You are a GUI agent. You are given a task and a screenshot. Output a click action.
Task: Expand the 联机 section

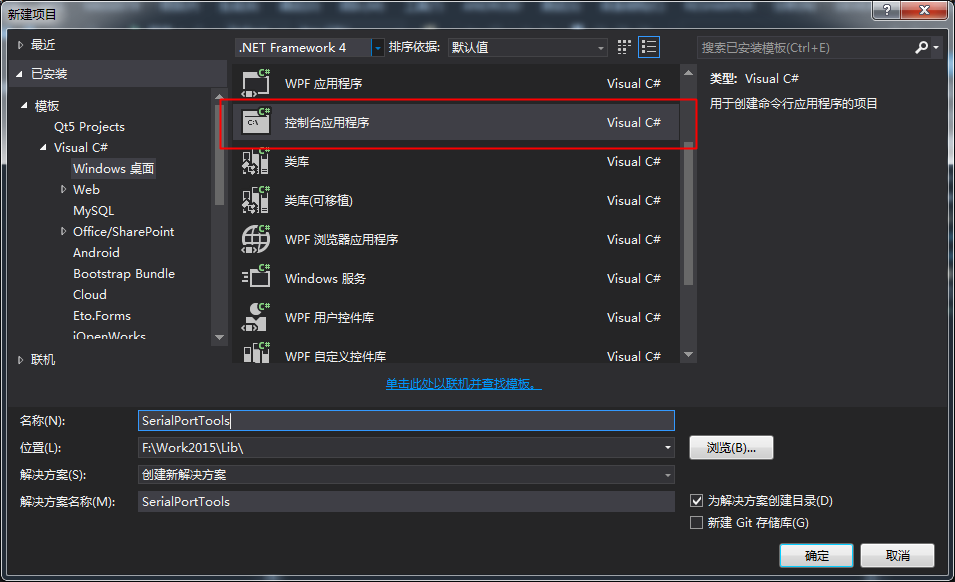[x=22, y=359]
